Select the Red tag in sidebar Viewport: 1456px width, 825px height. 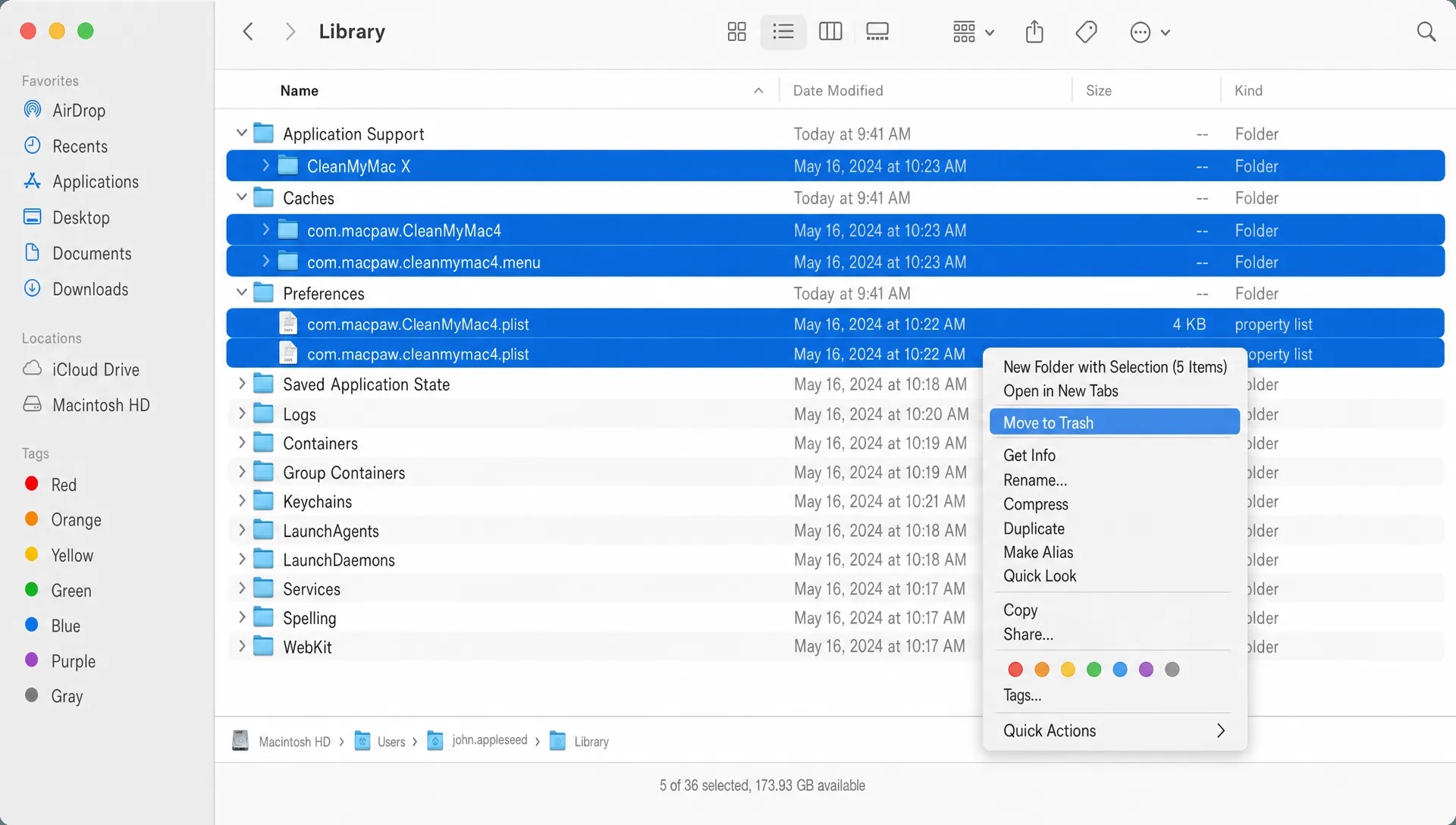tap(50, 485)
